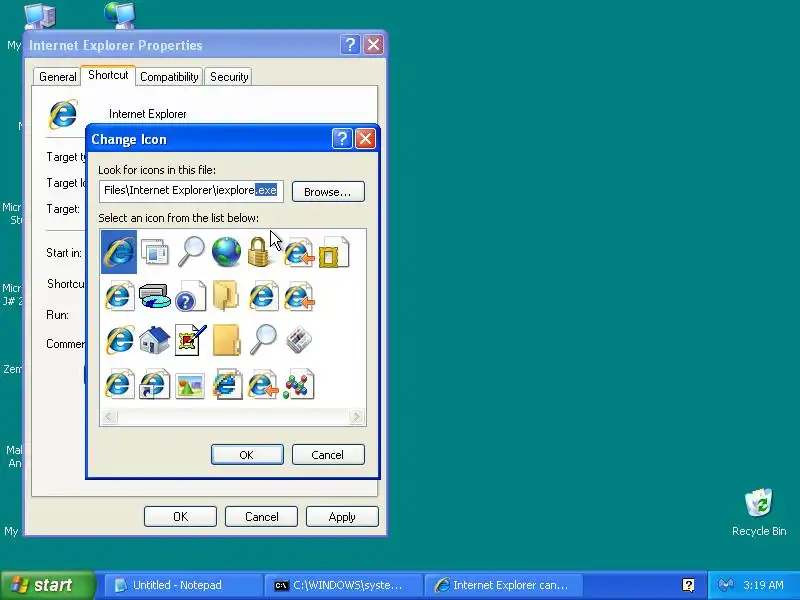Click the Browse... button
The width and height of the screenshot is (800, 600).
(328, 192)
